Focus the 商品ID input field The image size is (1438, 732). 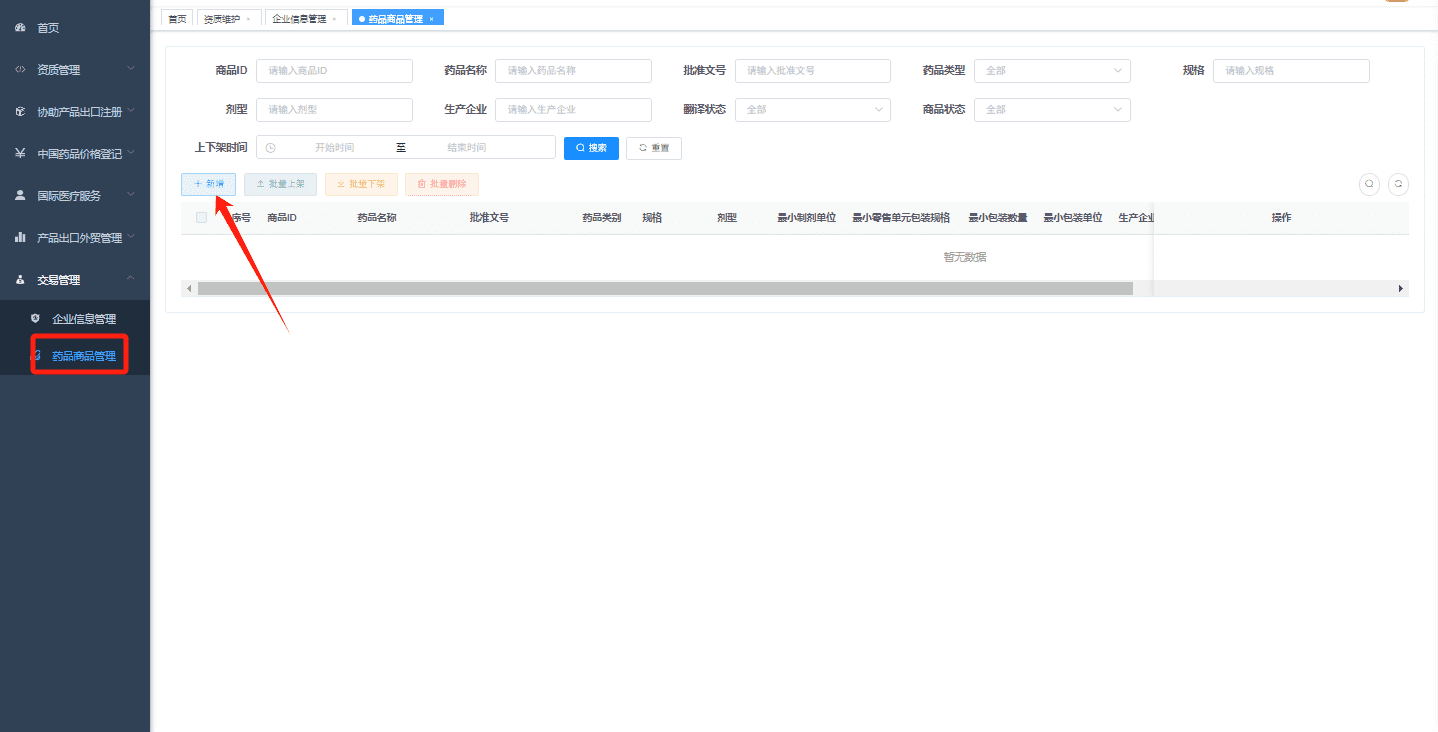pyautogui.click(x=334, y=71)
